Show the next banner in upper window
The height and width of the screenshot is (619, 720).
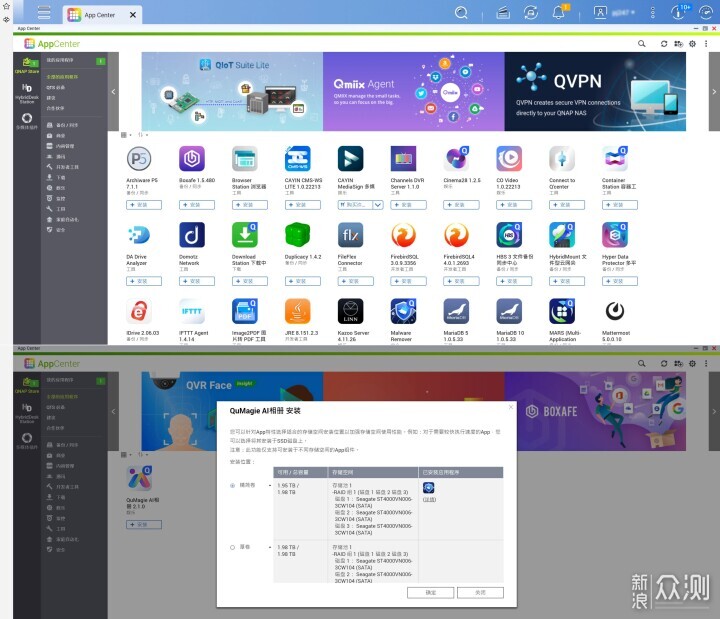(x=714, y=92)
